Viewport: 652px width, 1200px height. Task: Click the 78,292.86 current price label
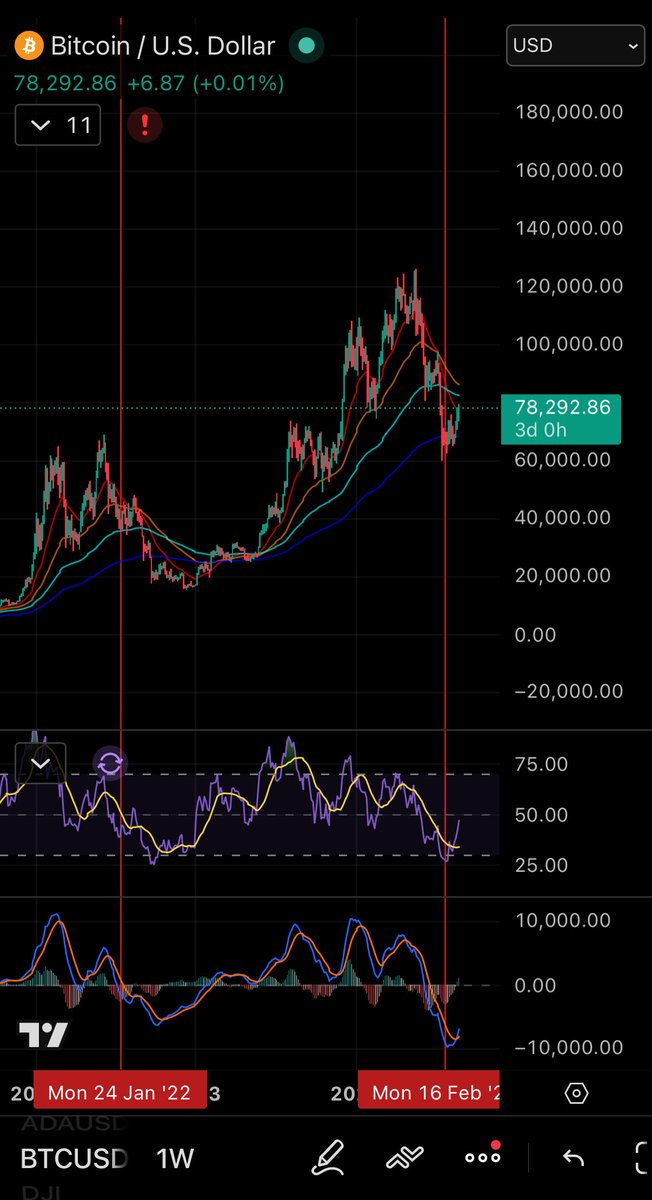(x=561, y=408)
